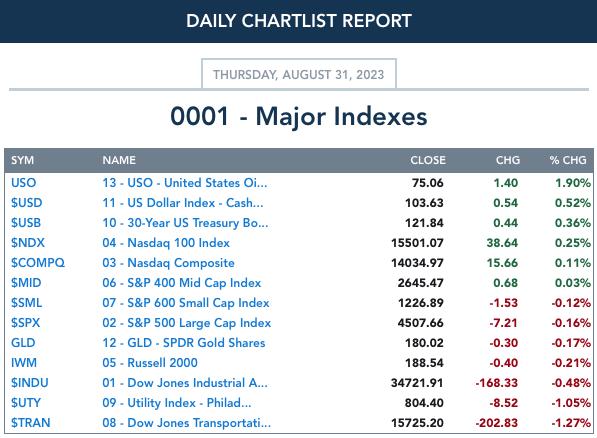Open the $SML ticker link
The width and height of the screenshot is (597, 438).
[x=26, y=303]
